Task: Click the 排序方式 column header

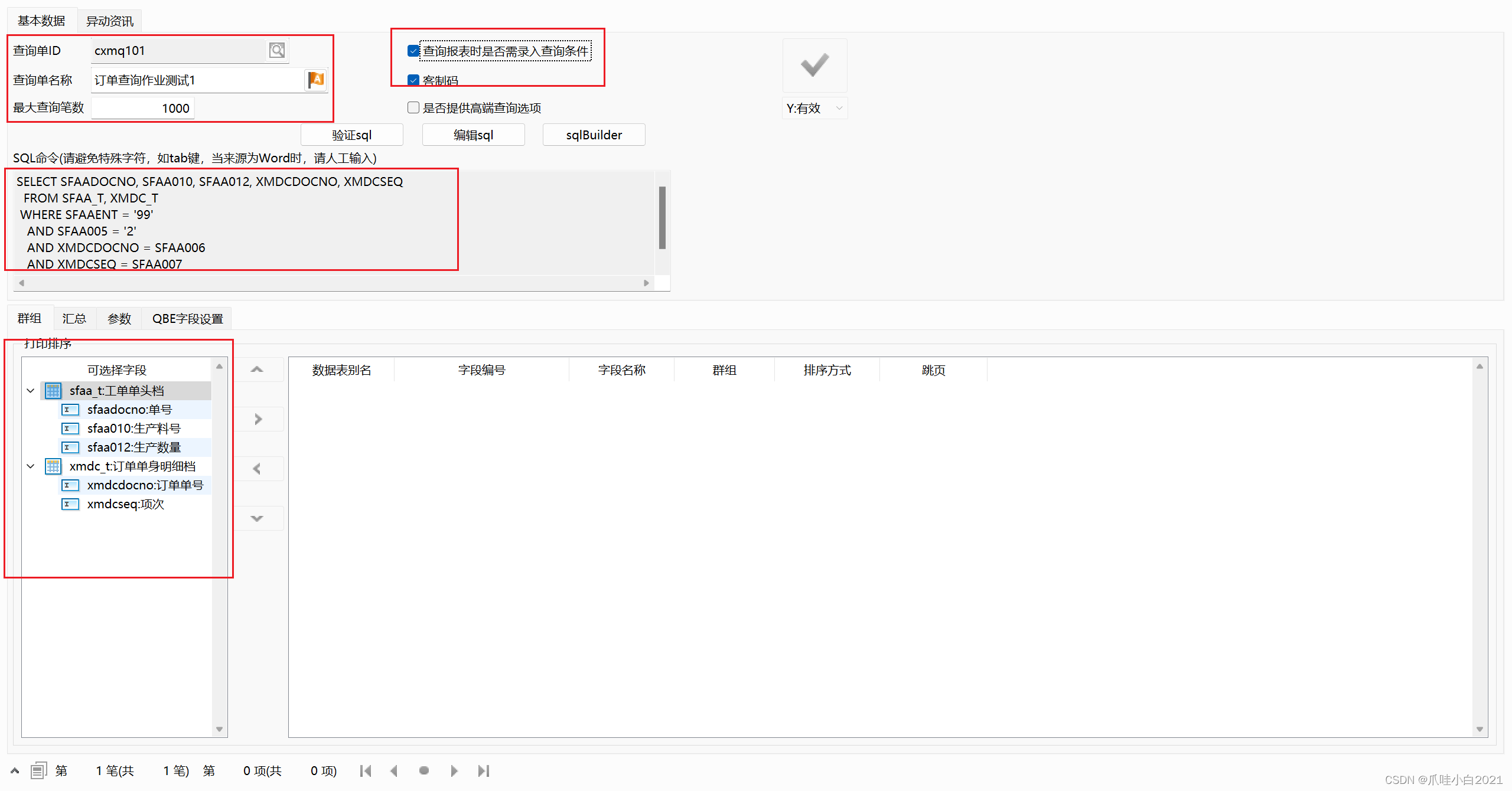Action: tap(827, 370)
